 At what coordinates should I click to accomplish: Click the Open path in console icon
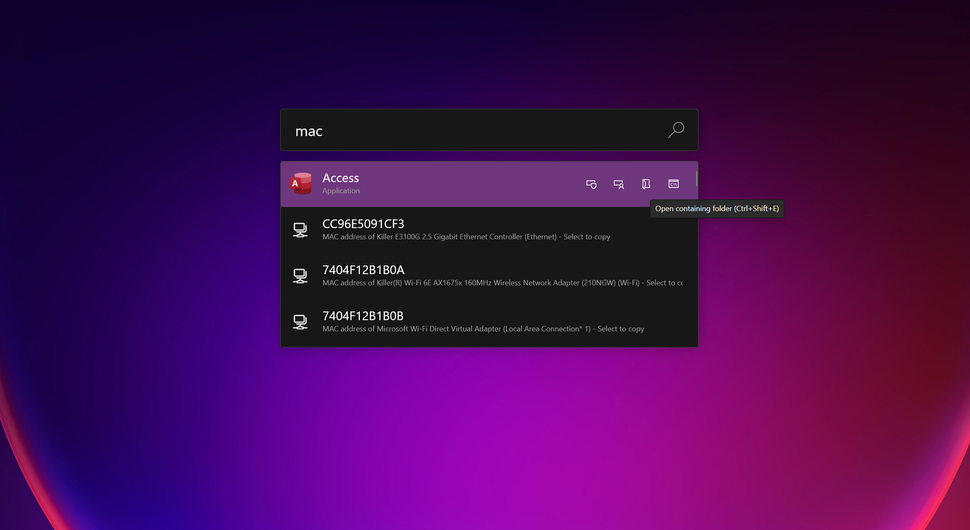(674, 184)
